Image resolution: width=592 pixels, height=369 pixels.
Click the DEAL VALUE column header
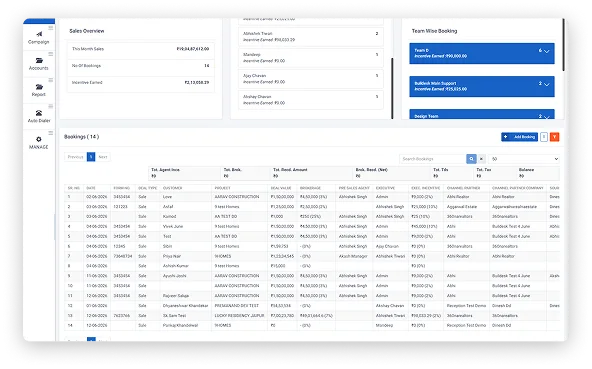point(281,188)
